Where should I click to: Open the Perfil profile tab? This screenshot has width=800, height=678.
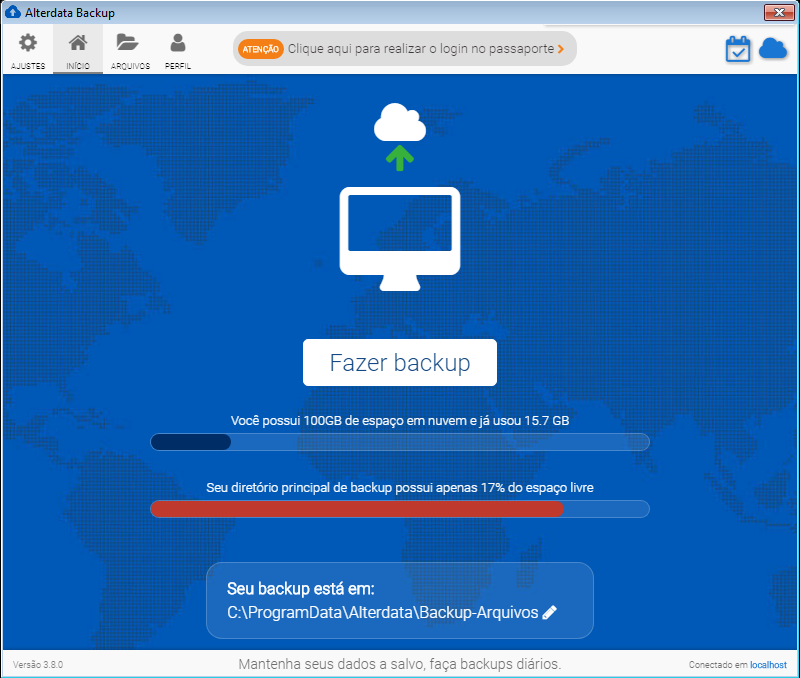pyautogui.click(x=178, y=50)
